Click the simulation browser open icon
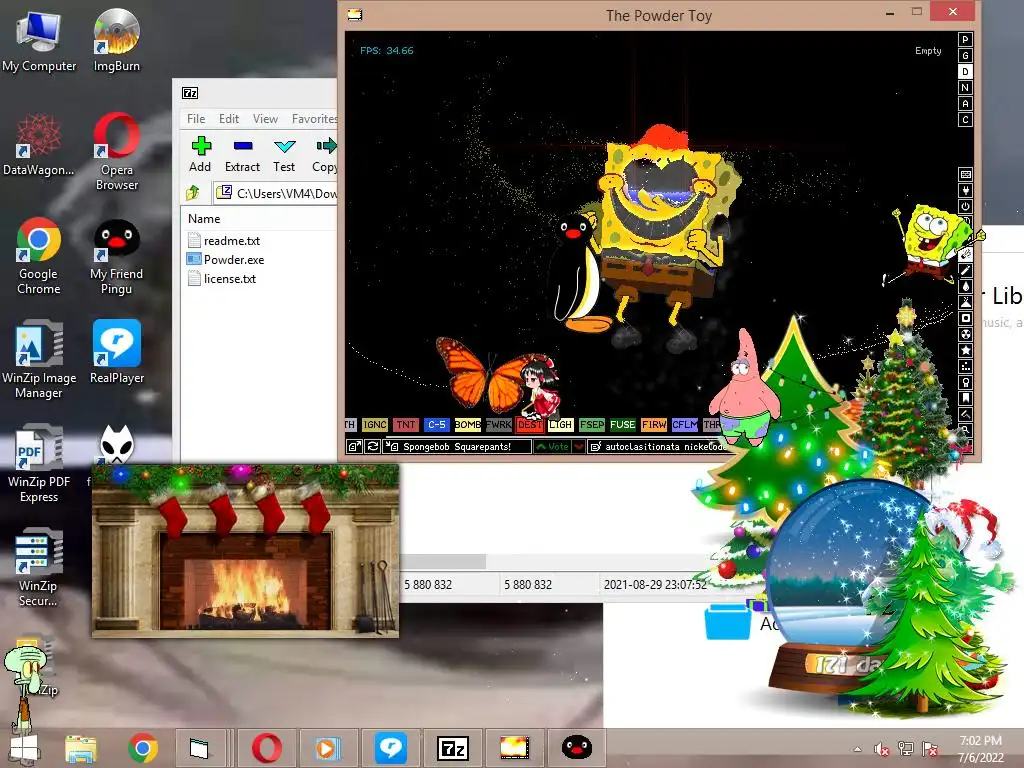This screenshot has width=1024, height=768. coord(354,447)
